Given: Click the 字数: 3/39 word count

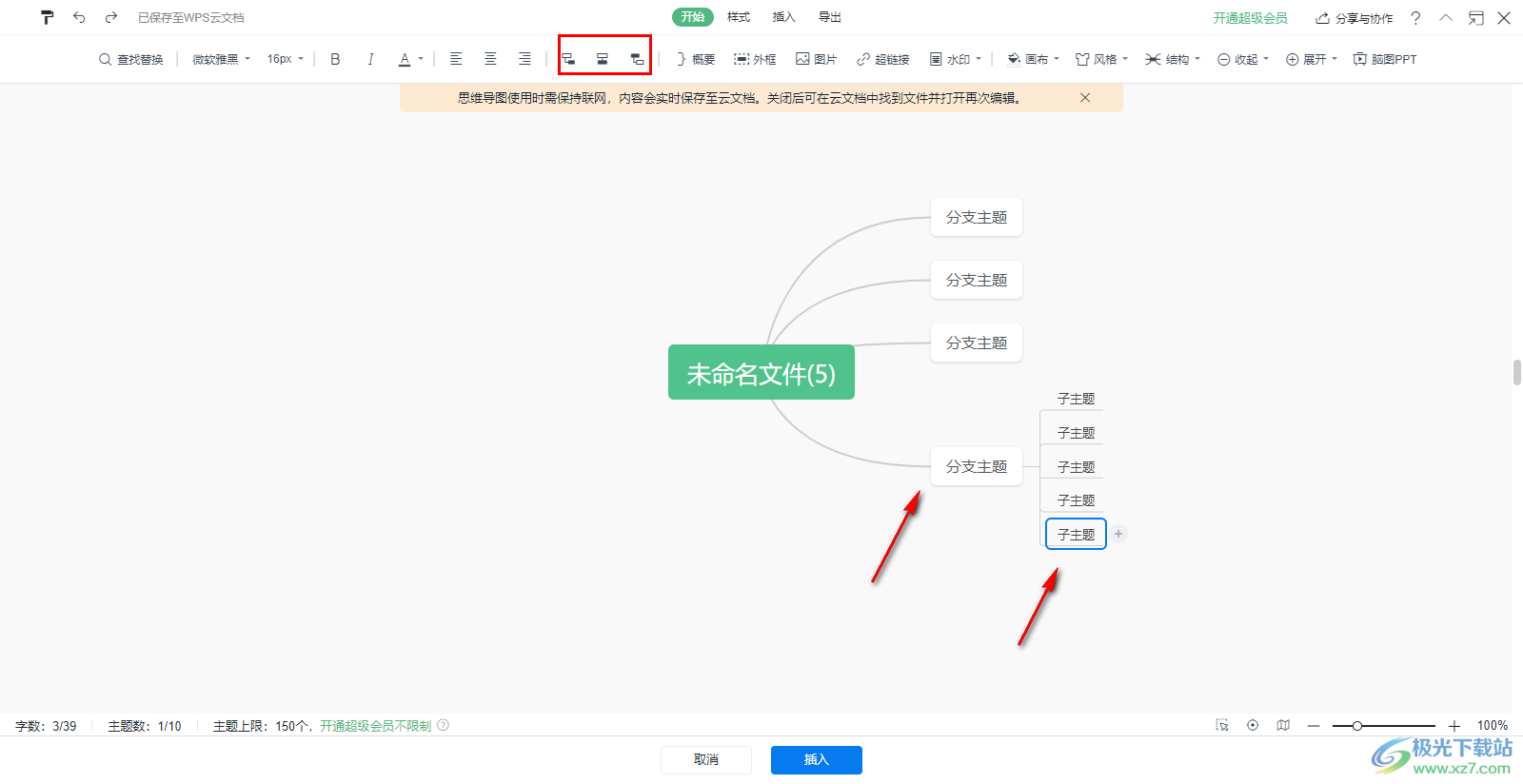Looking at the screenshot, I should click(x=46, y=726).
